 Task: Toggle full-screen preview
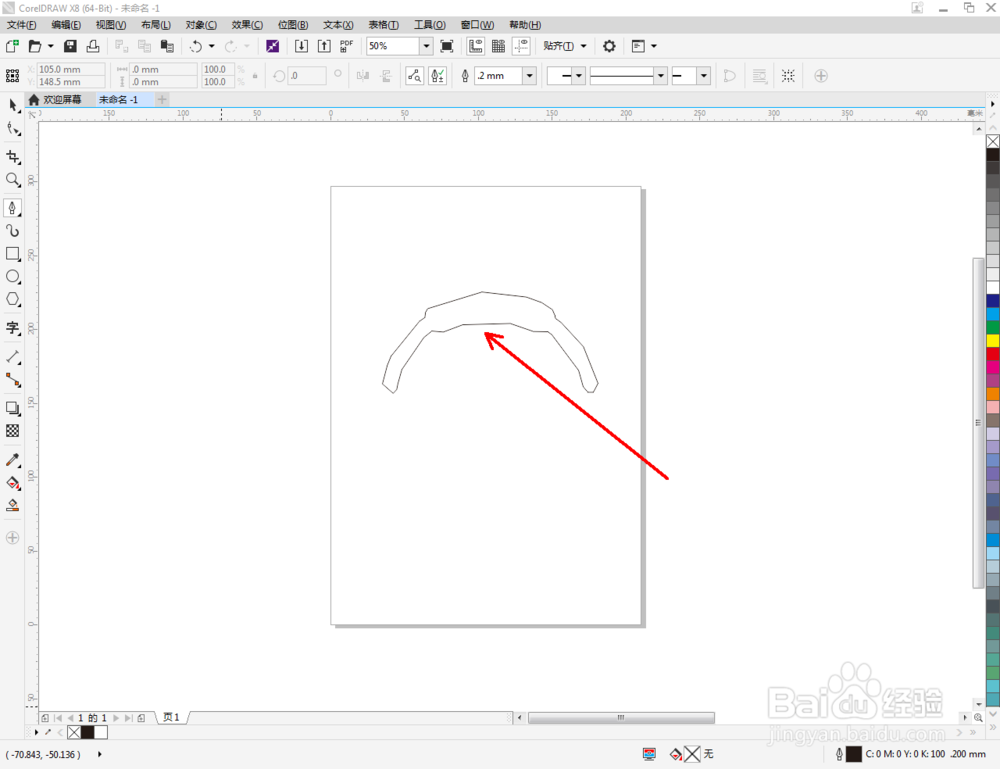pyautogui.click(x=447, y=46)
